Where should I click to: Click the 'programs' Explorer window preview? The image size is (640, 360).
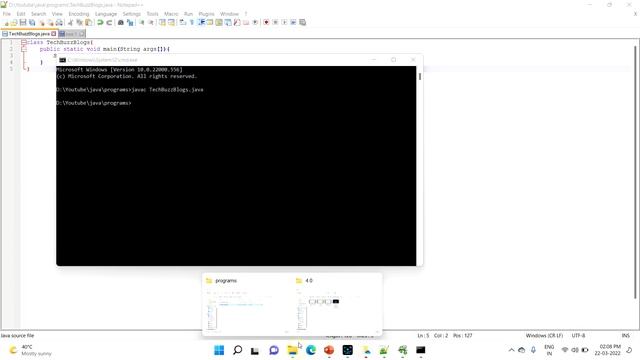pyautogui.click(x=247, y=304)
